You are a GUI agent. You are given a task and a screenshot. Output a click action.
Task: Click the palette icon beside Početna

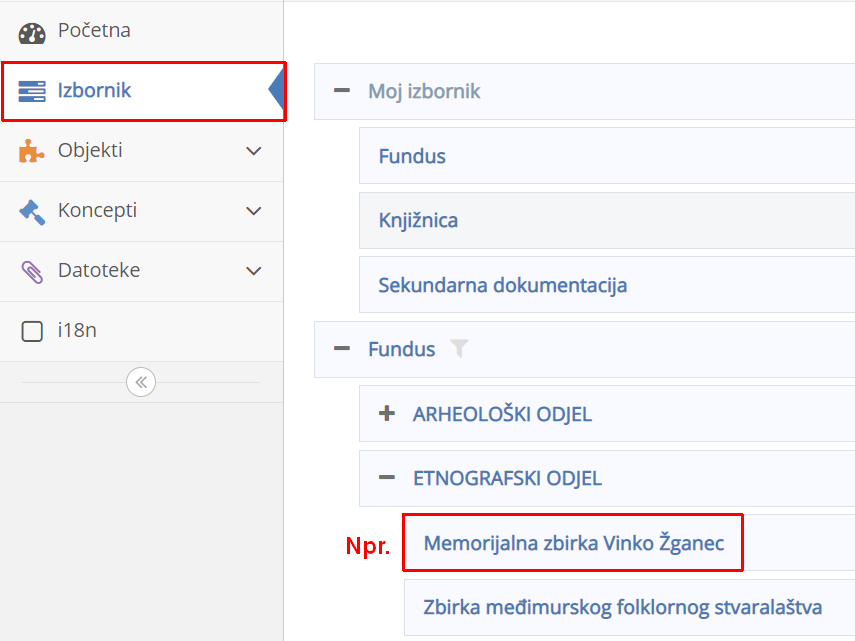[32, 30]
